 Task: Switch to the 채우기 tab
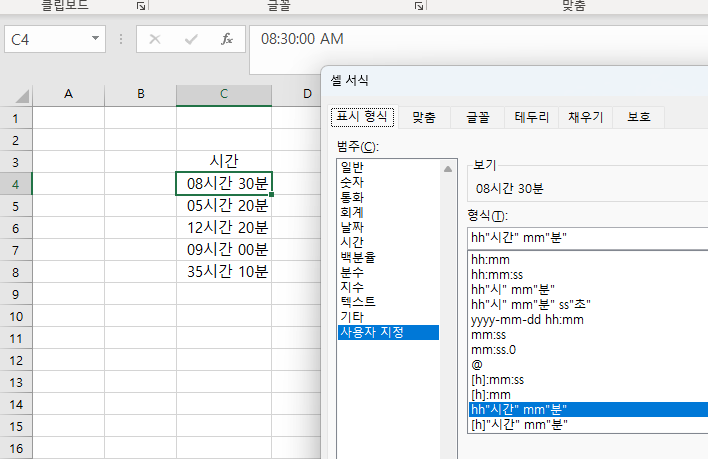click(586, 117)
